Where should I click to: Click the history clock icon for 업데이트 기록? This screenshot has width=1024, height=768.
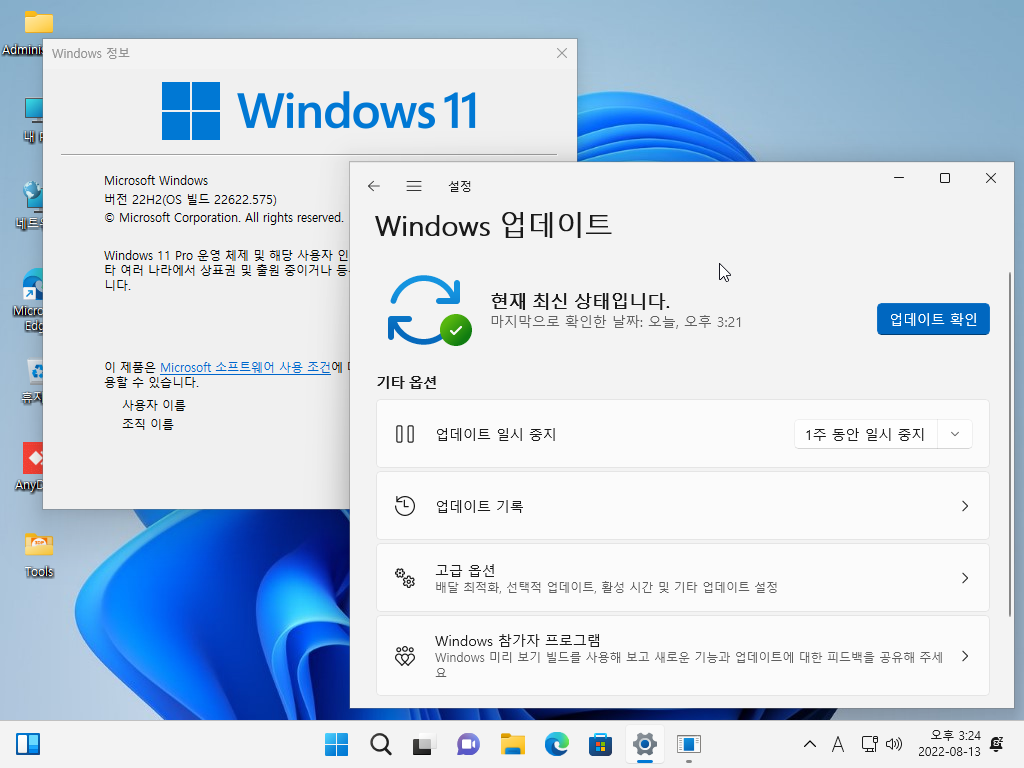point(405,506)
